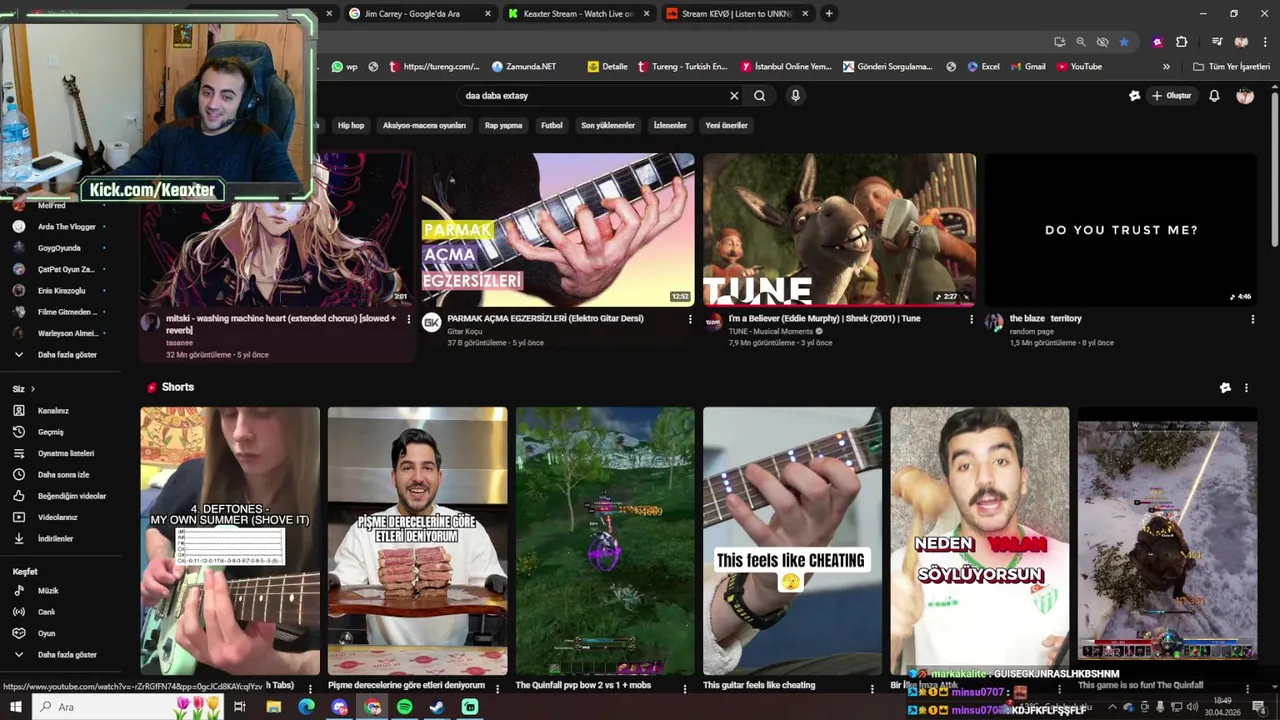1280x720 pixels.
Task: Open new browser tab with plus
Action: click(x=829, y=14)
